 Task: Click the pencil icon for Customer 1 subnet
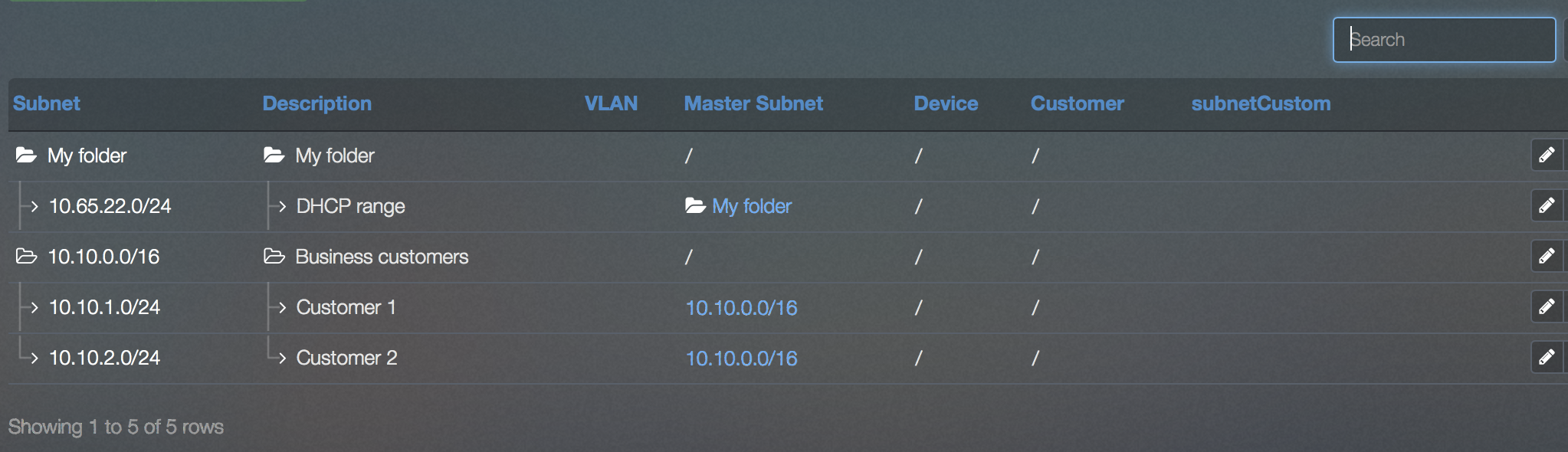(x=1547, y=306)
